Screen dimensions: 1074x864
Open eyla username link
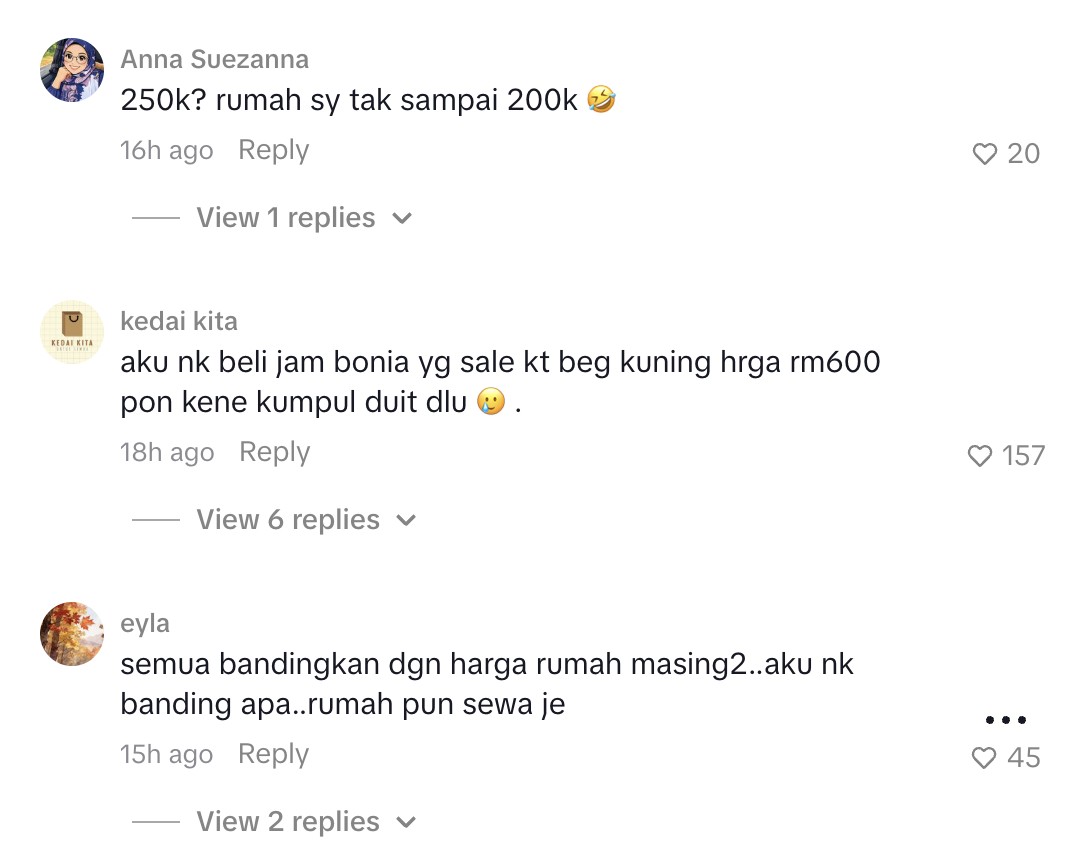point(145,624)
